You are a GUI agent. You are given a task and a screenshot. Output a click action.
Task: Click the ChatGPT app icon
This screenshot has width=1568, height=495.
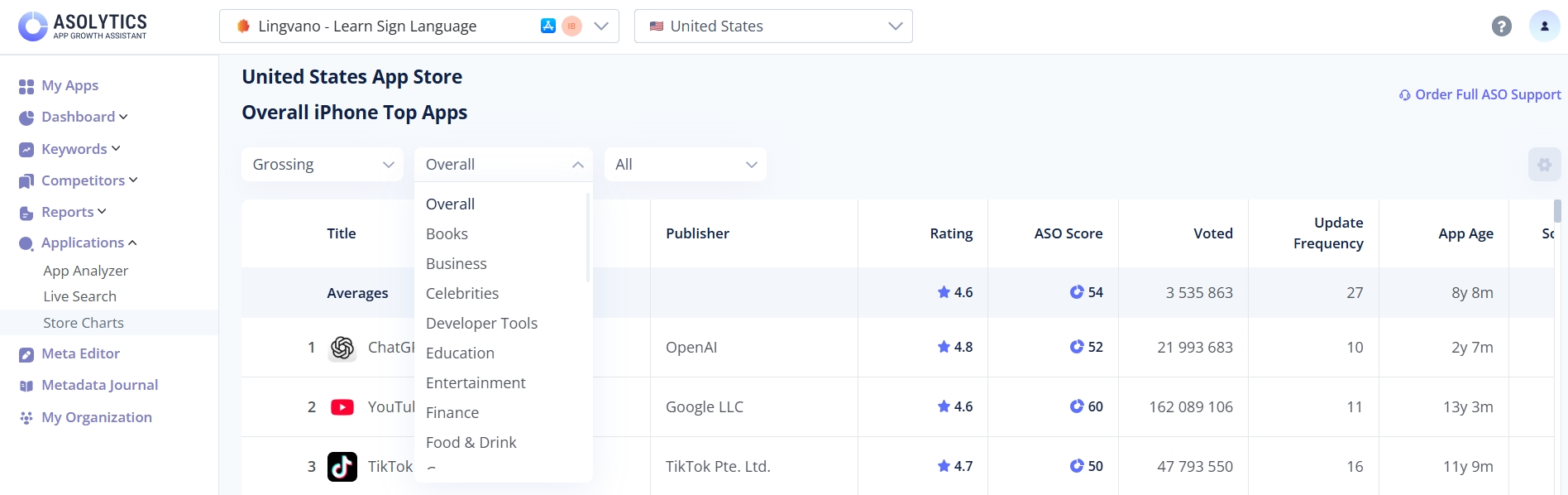(342, 348)
